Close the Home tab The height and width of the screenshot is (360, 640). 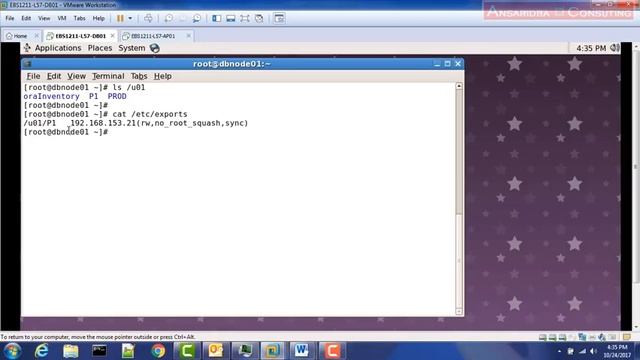coord(36,36)
